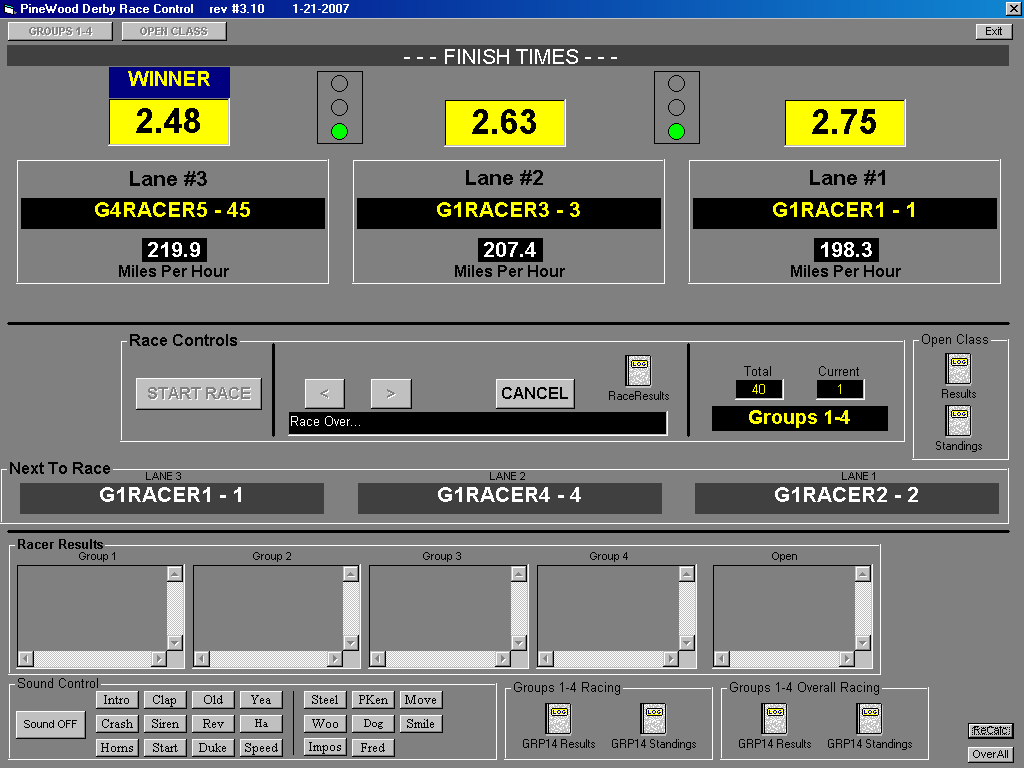Viewport: 1024px width, 768px height.
Task: Play the Old sound
Action: click(x=213, y=700)
